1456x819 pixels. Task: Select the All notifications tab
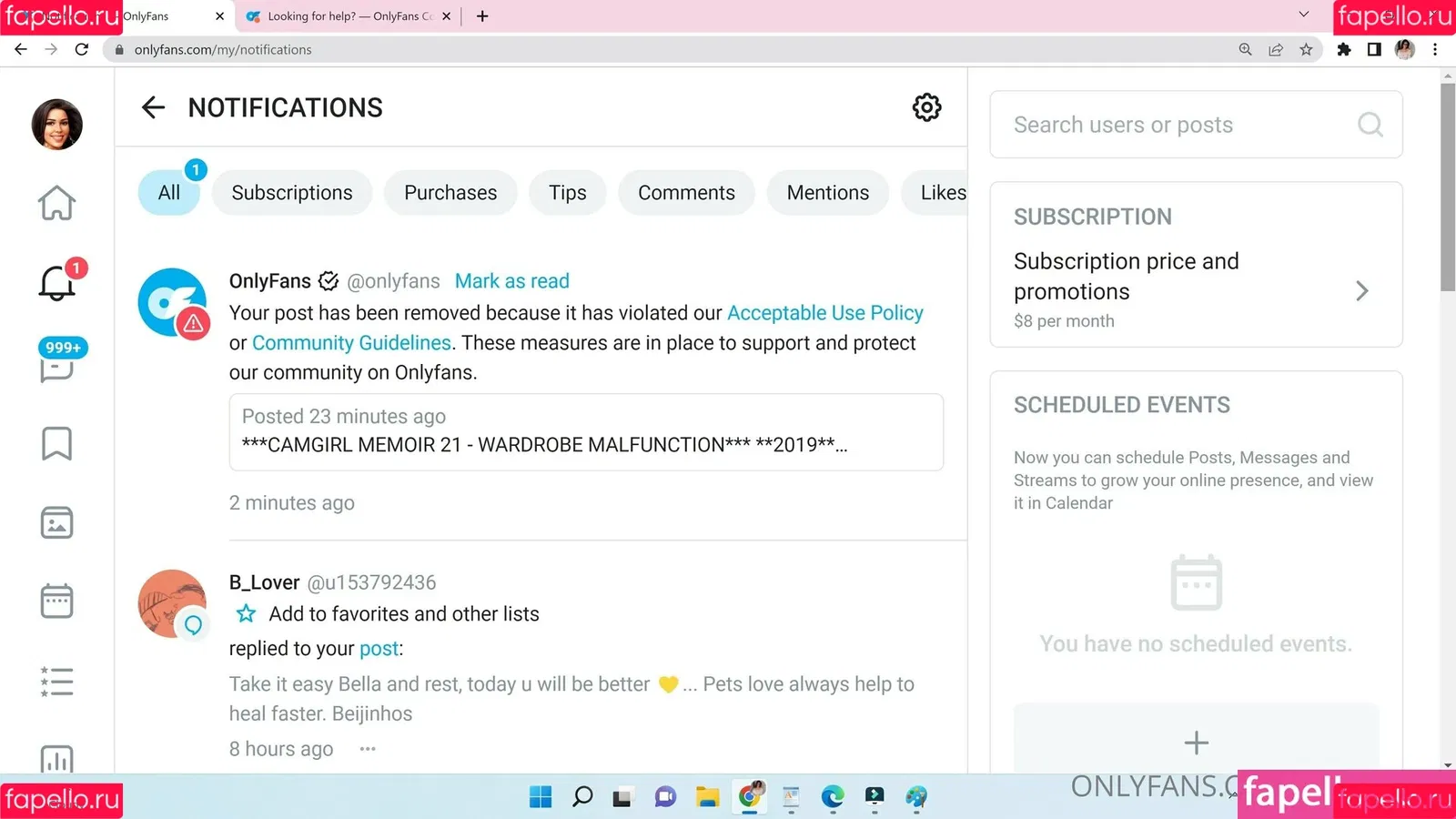point(169,193)
